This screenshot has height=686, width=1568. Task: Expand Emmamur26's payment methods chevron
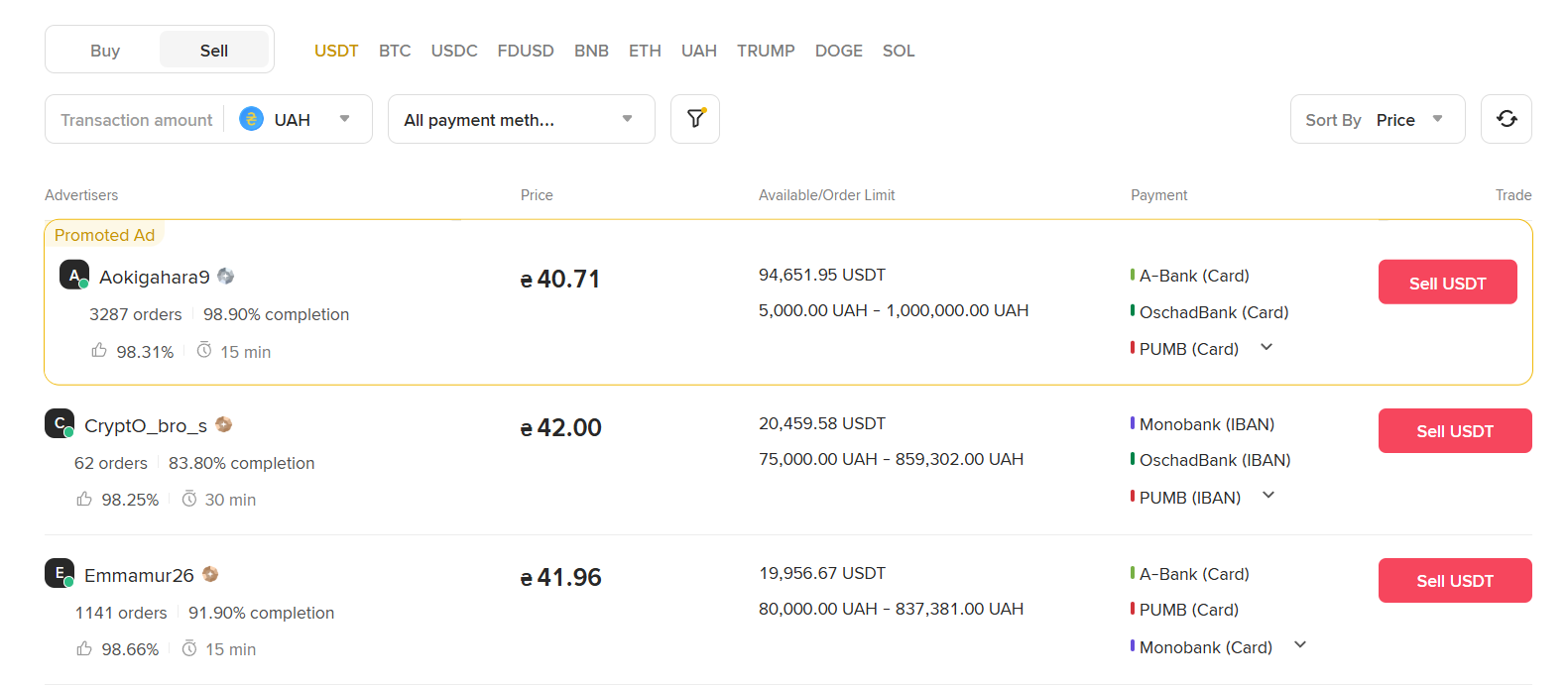[x=1300, y=645]
